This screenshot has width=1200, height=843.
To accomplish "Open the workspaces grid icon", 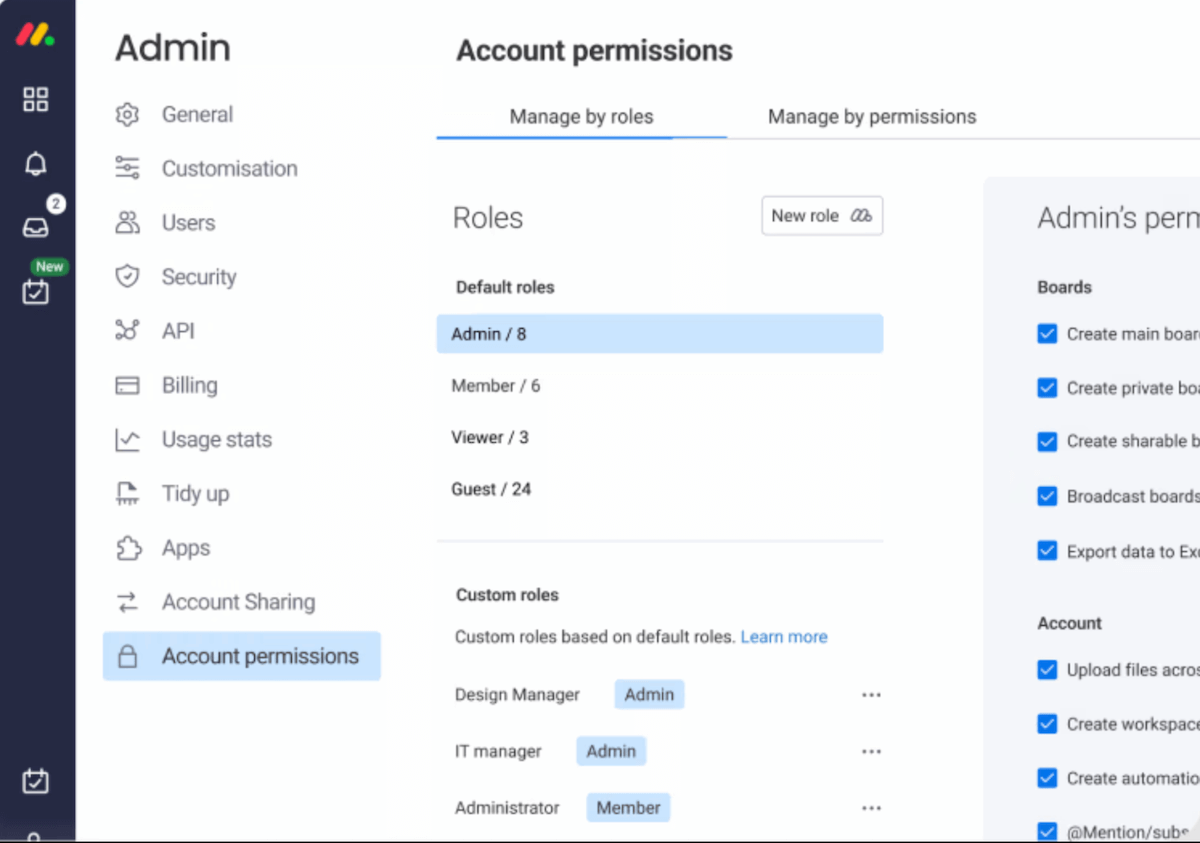I will [x=36, y=99].
